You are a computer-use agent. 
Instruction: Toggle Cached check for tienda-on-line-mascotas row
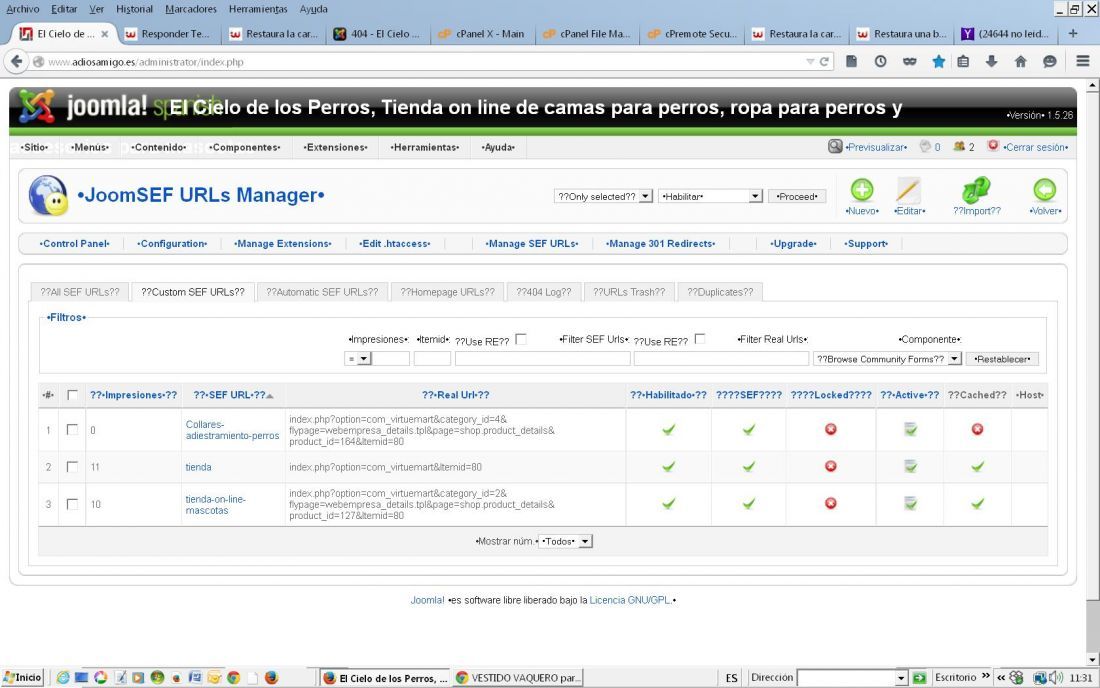coord(977,504)
